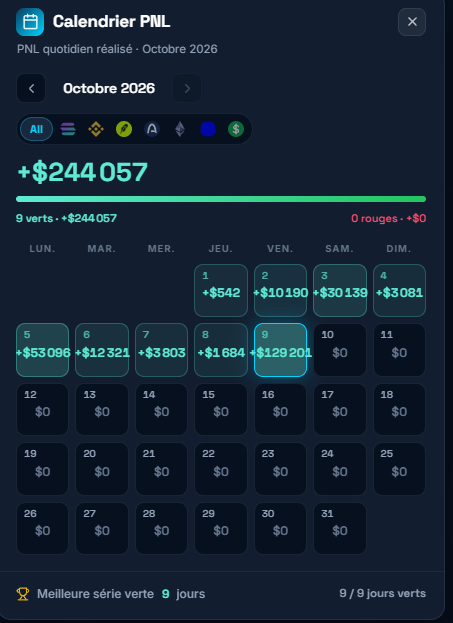Click day 12 cell with $0
453x623 pixels.
(x=43, y=409)
